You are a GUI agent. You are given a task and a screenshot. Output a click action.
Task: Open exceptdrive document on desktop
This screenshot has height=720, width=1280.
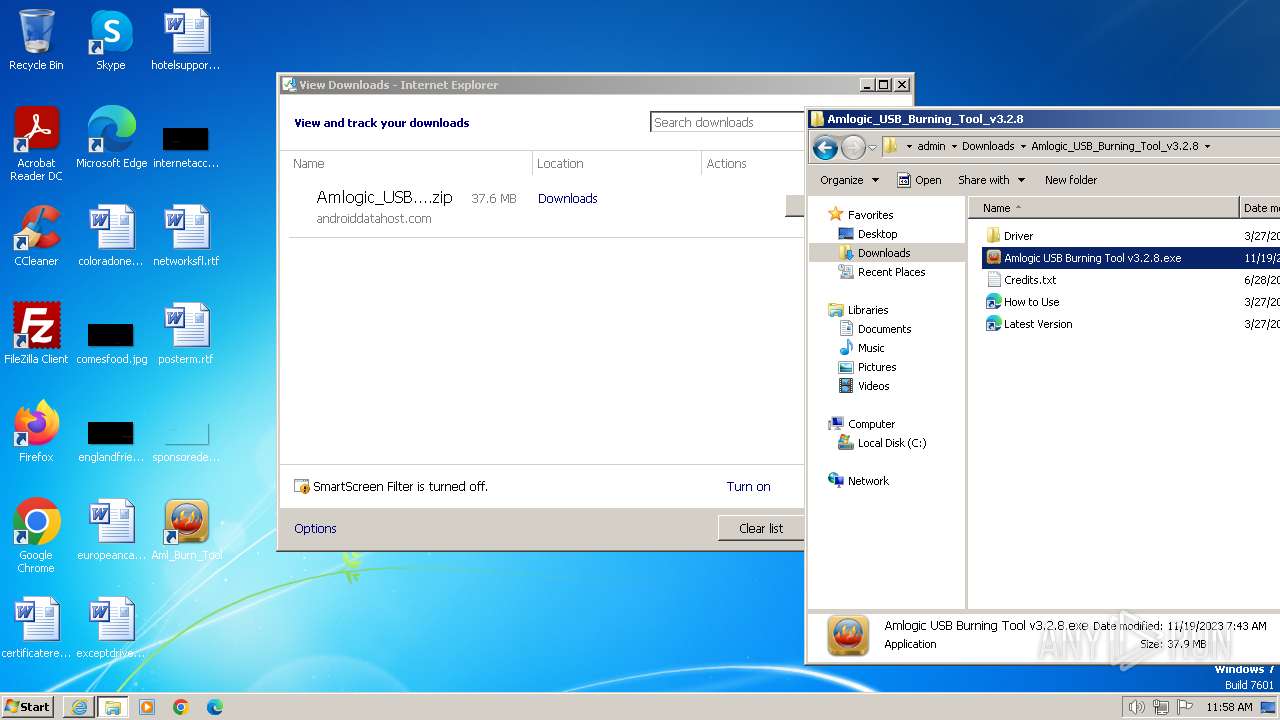pyautogui.click(x=111, y=628)
